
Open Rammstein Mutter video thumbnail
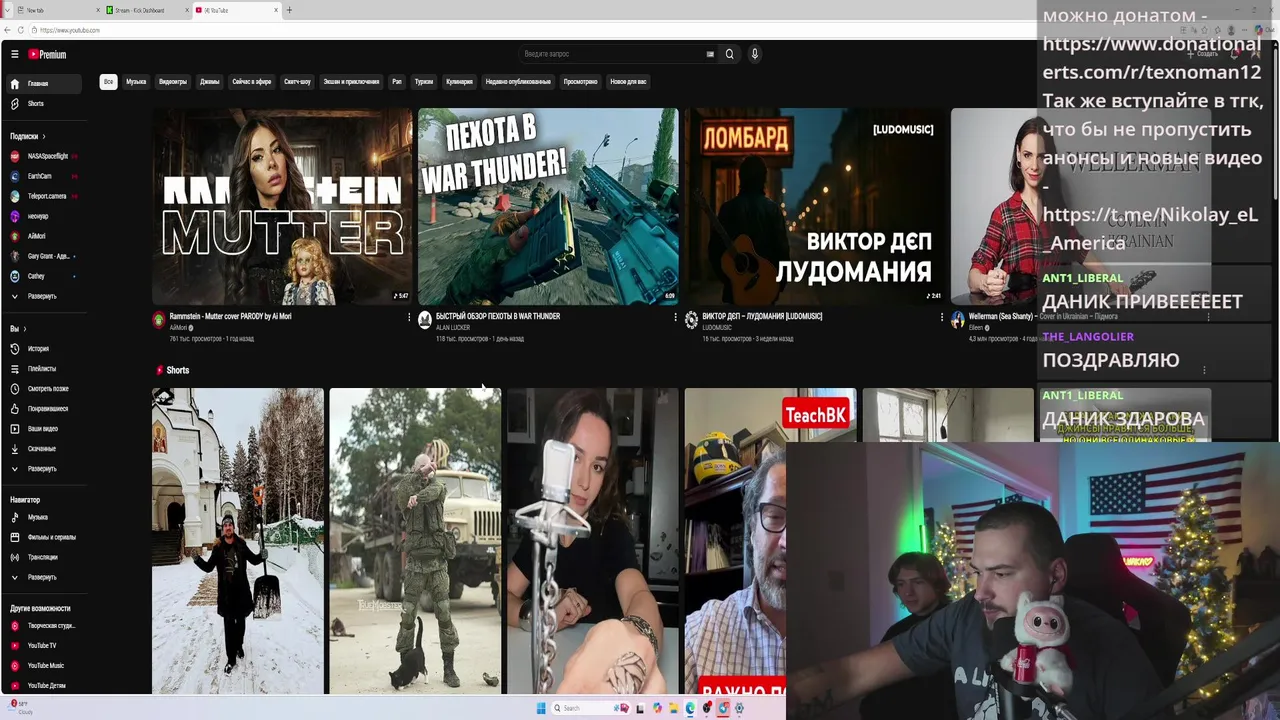click(x=282, y=206)
